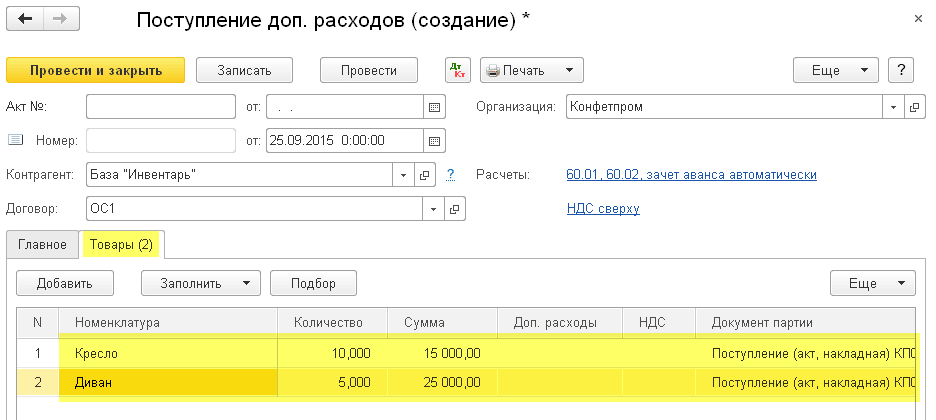
Task: Expand the Контрагент dropdown list
Action: click(x=404, y=175)
